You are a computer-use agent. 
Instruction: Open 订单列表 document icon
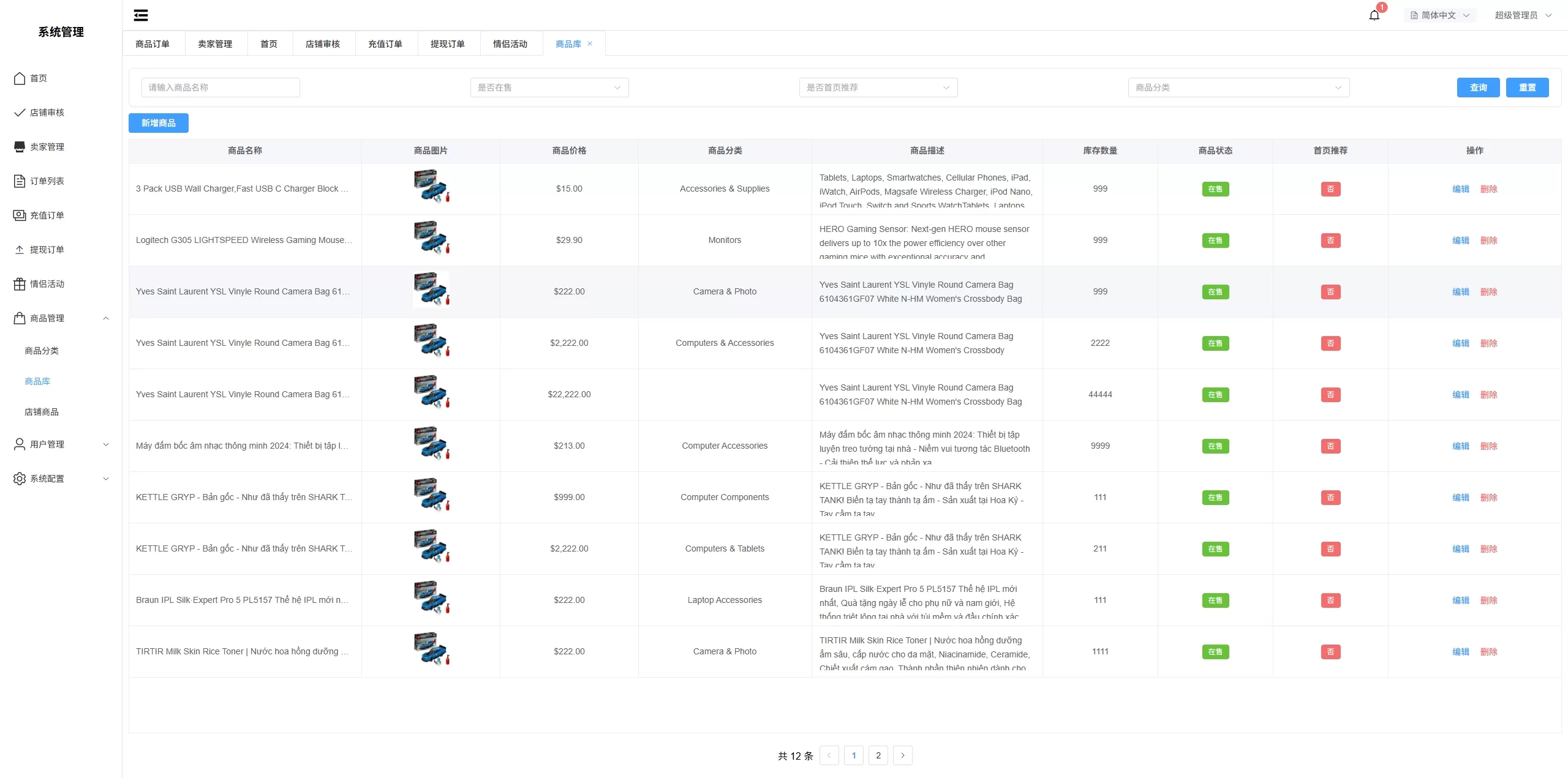click(x=20, y=181)
